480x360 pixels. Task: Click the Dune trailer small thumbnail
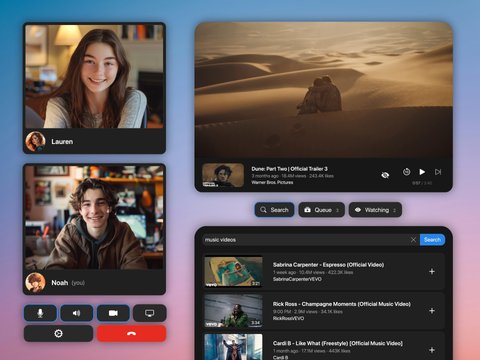coord(223,175)
